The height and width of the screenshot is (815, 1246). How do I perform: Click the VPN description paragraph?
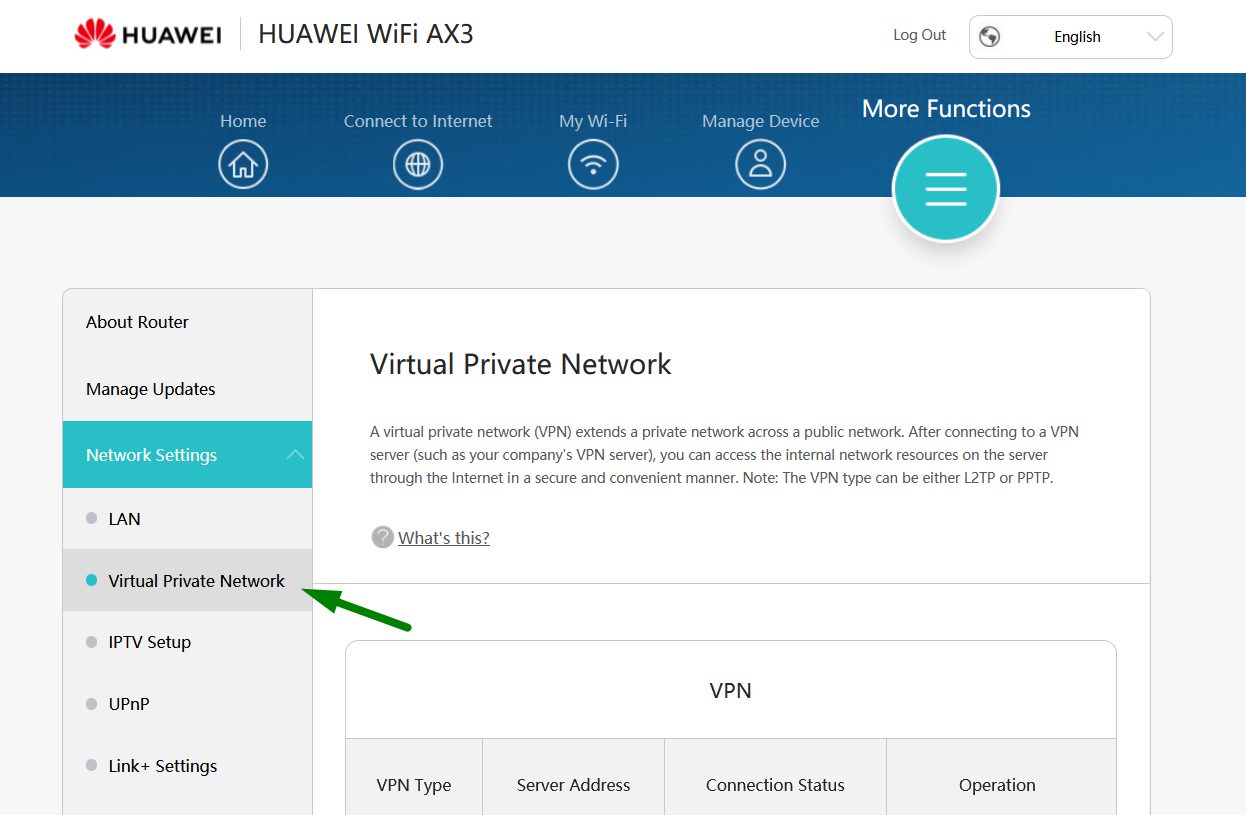[724, 455]
